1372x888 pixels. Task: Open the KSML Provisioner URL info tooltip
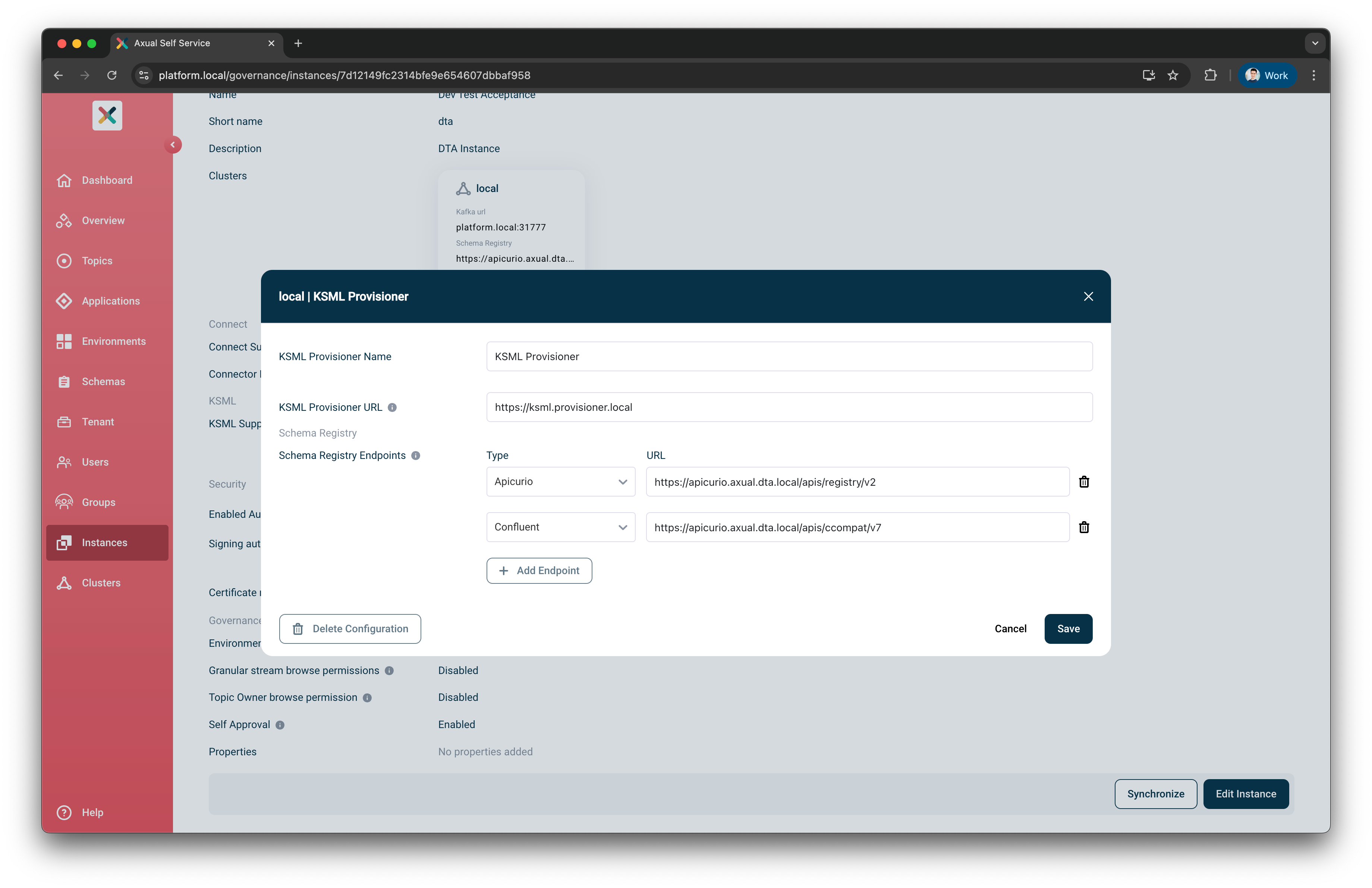click(392, 407)
